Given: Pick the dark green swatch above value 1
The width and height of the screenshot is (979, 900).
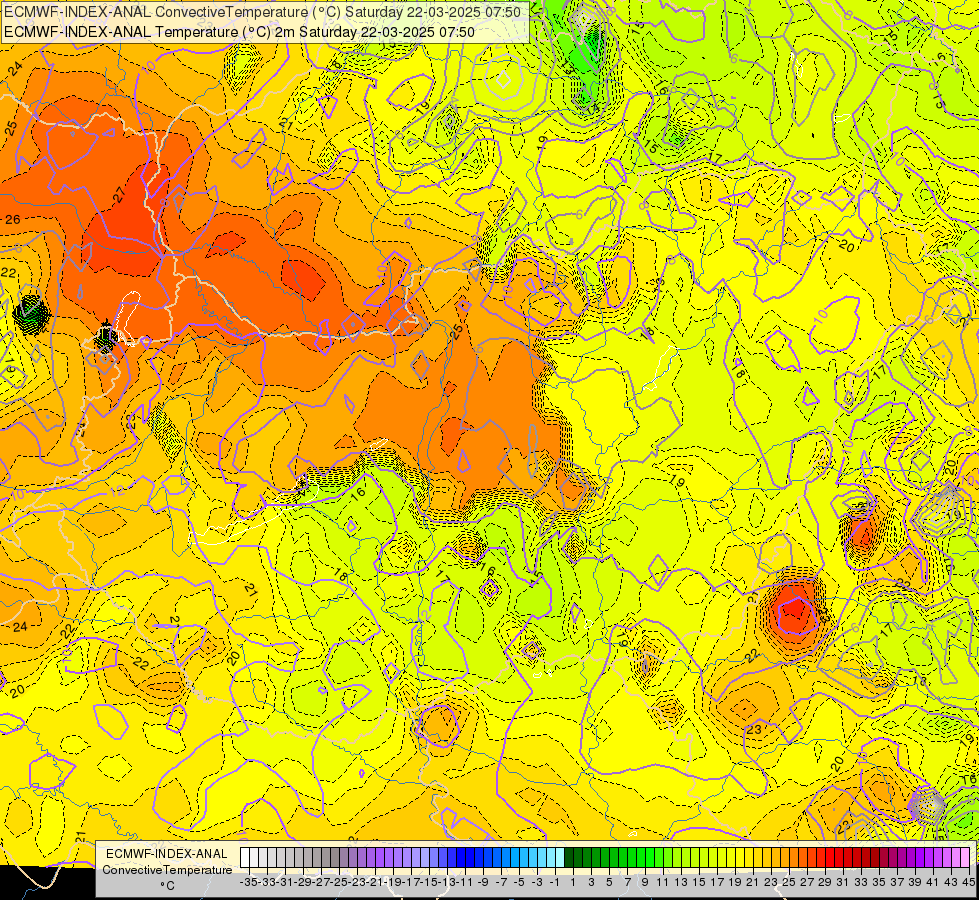Looking at the screenshot, I should 569,858.
